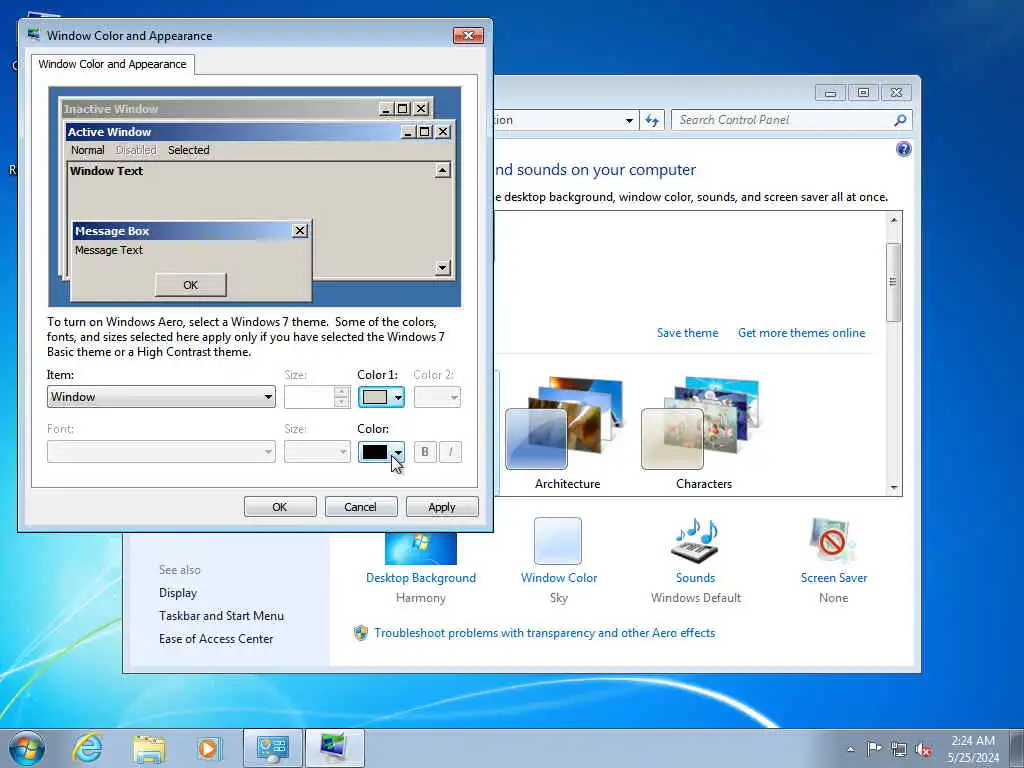Open Troubleshoot problems with transparency link
The width and height of the screenshot is (1024, 768).
tap(544, 633)
